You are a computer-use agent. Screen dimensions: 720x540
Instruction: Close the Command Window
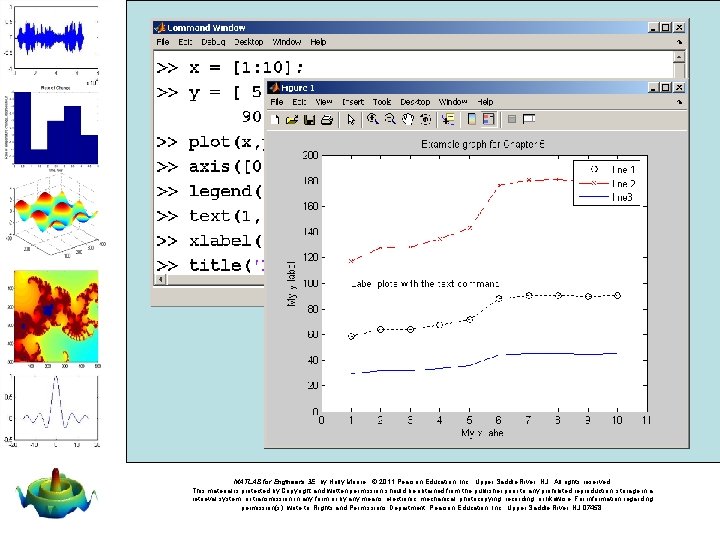680,28
